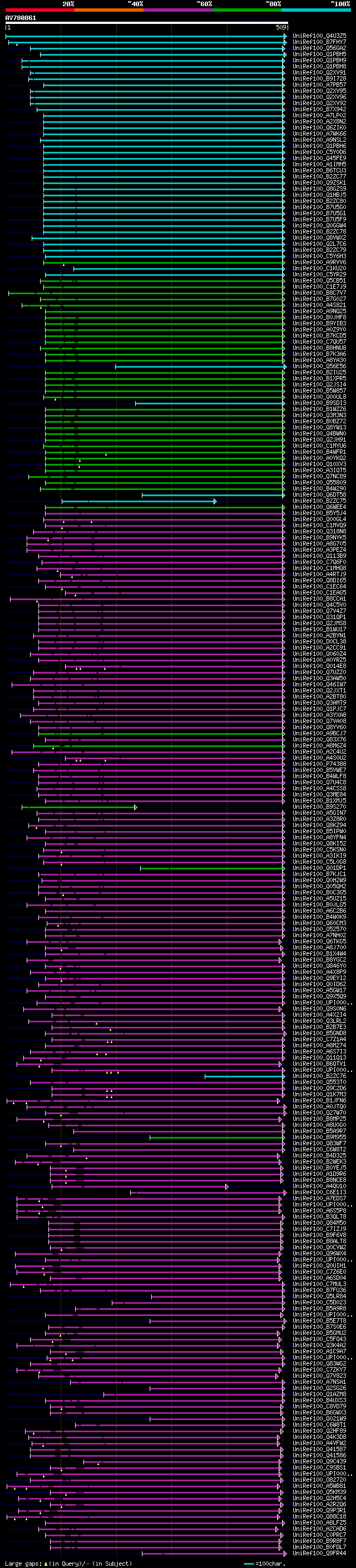Screen dimensions: 356x1568
Task: Select the UniRef100_B5E7T8 label
Action: tap(319, 1321)
